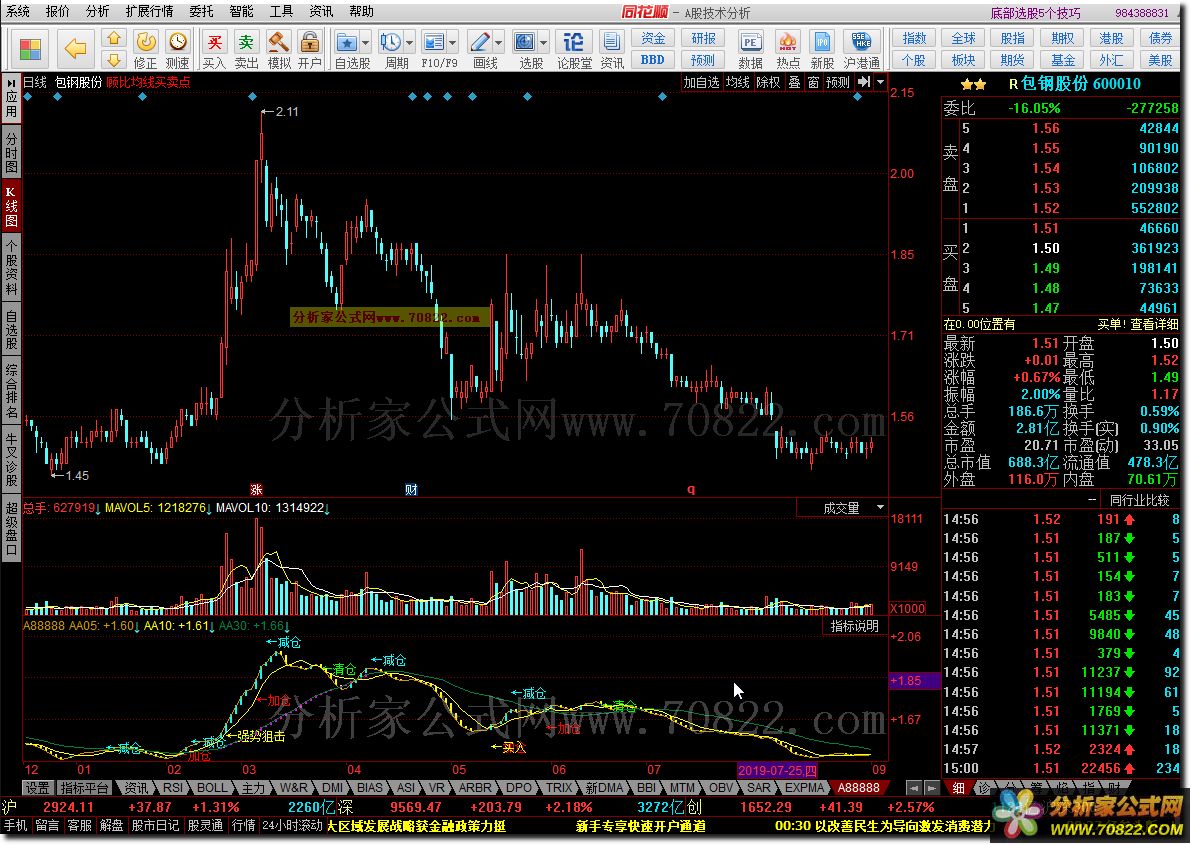The image size is (1192, 845).
Task: Open the 热点 hot topics flame icon
Action: coord(788,49)
